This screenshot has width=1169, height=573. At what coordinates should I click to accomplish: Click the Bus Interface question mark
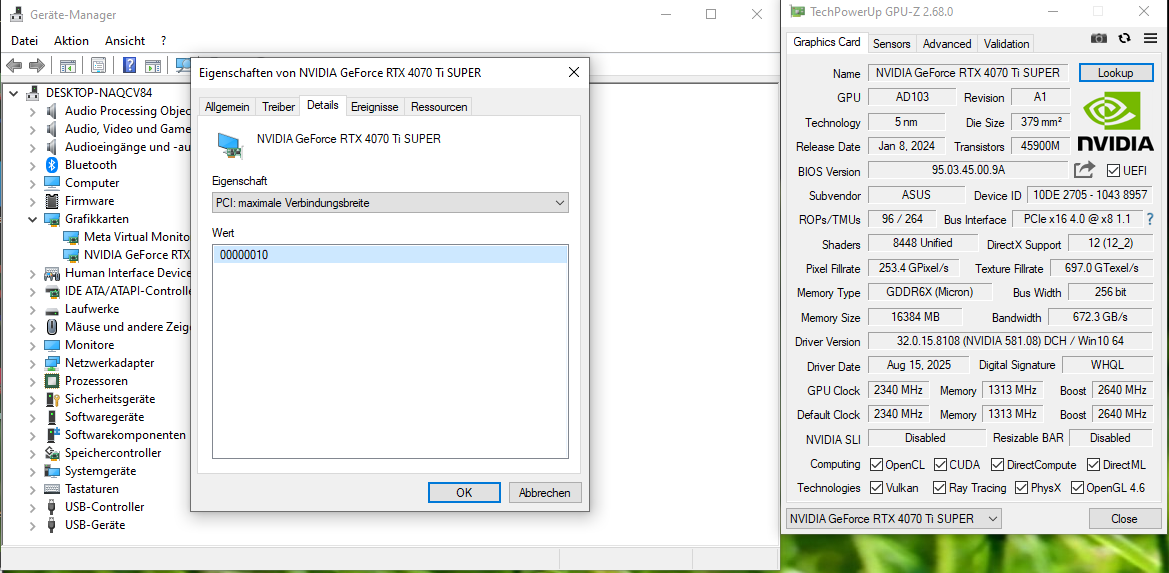pos(1148,219)
